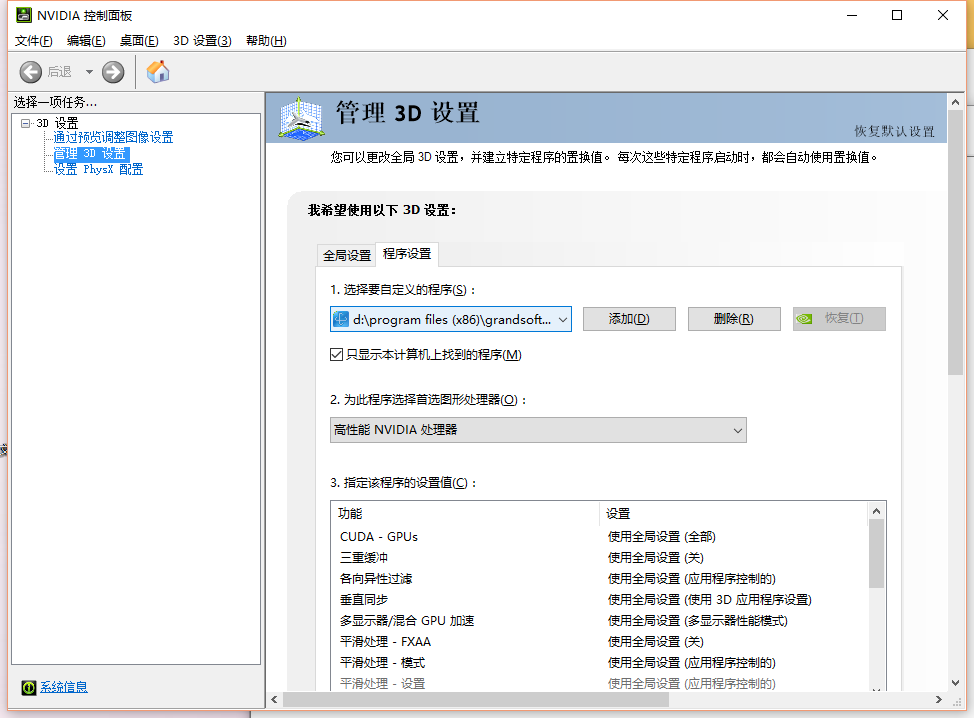Open the back history dropdown arrow
This screenshot has width=974, height=718.
click(89, 72)
